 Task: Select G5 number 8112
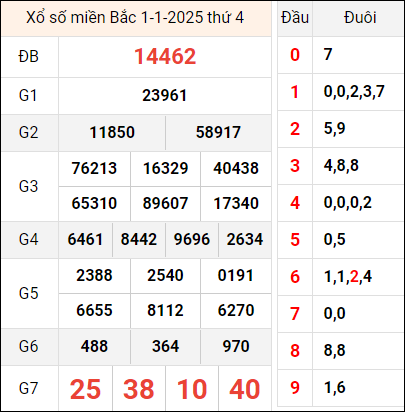tap(165, 311)
